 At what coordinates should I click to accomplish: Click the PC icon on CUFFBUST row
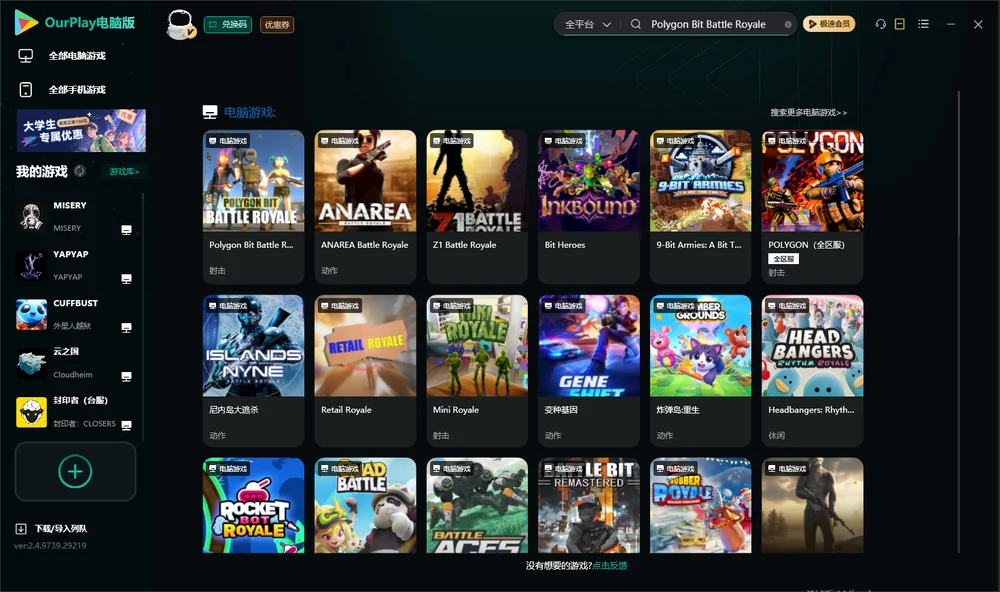click(x=126, y=327)
